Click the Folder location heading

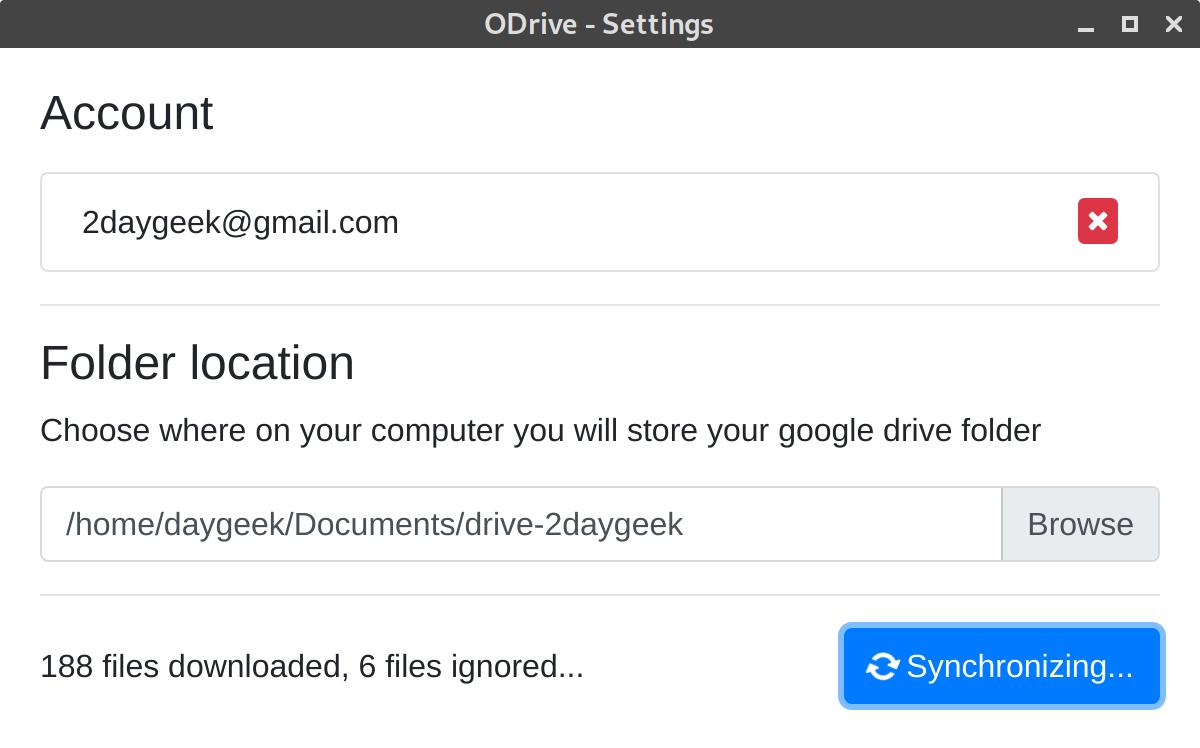[x=196, y=363]
